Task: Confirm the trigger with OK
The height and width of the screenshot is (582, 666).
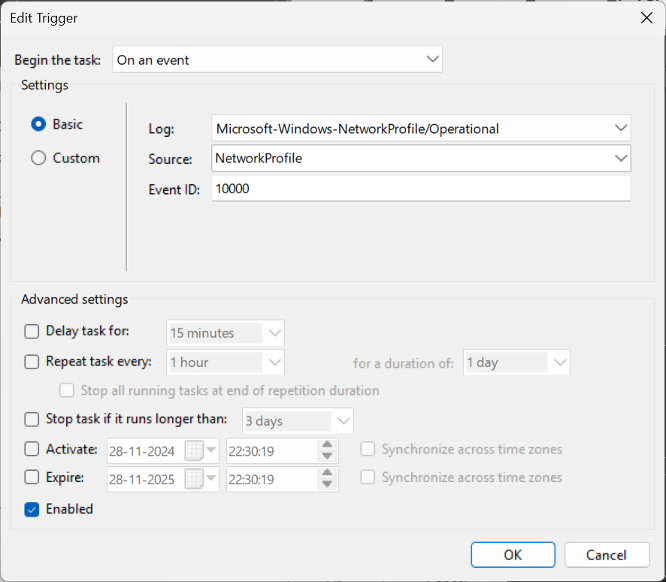Action: point(513,555)
